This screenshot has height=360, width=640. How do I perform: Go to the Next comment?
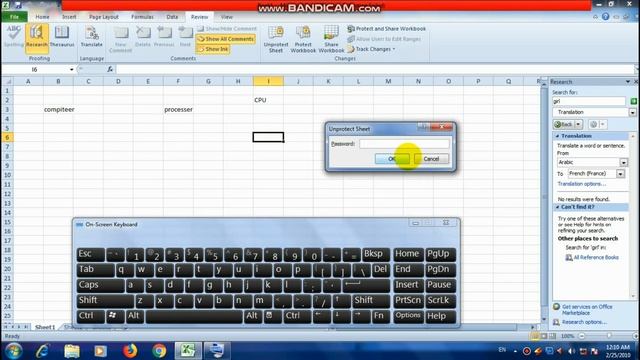[185, 36]
